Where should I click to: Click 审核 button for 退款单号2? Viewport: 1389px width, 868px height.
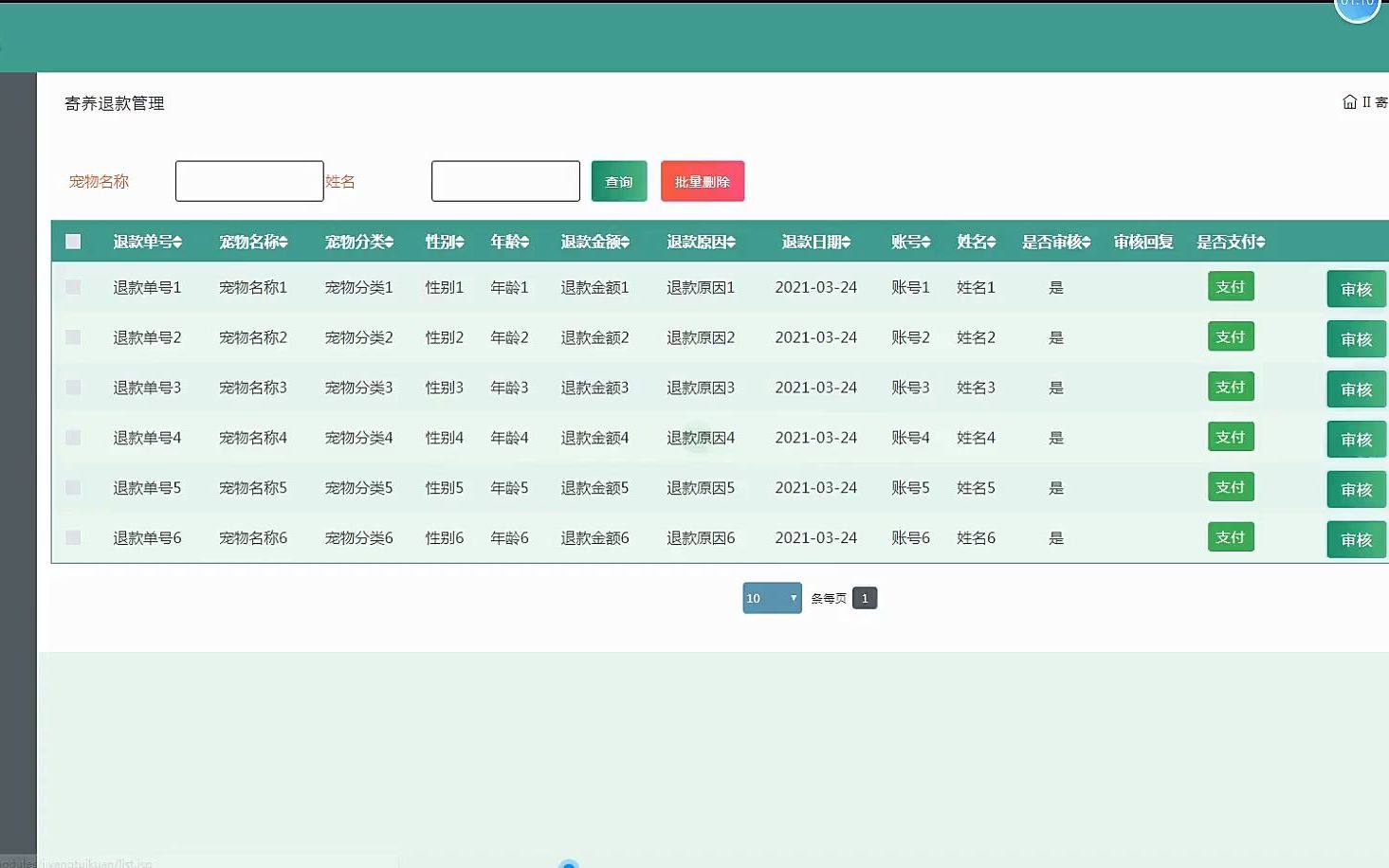pyautogui.click(x=1357, y=339)
